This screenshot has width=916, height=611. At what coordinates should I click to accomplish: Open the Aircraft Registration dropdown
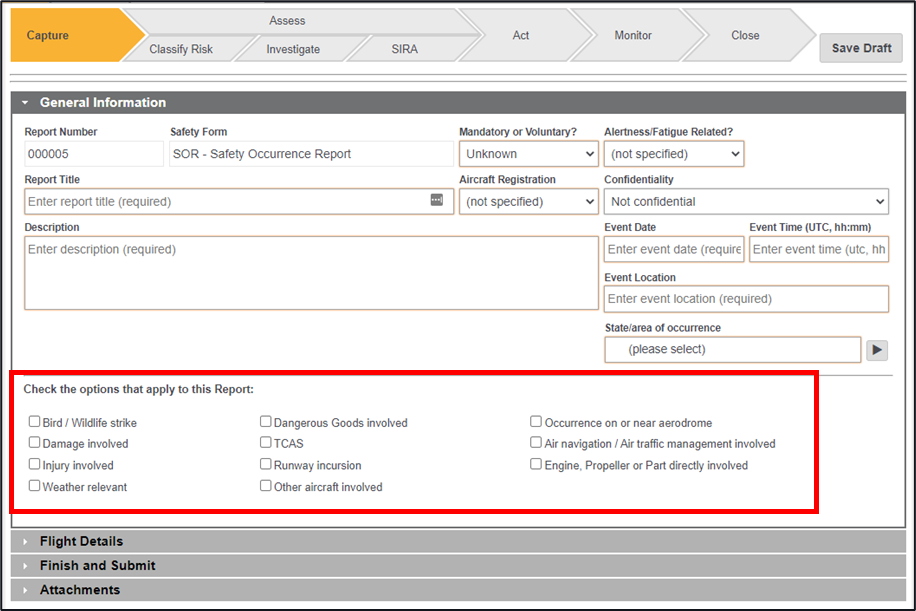(x=528, y=201)
